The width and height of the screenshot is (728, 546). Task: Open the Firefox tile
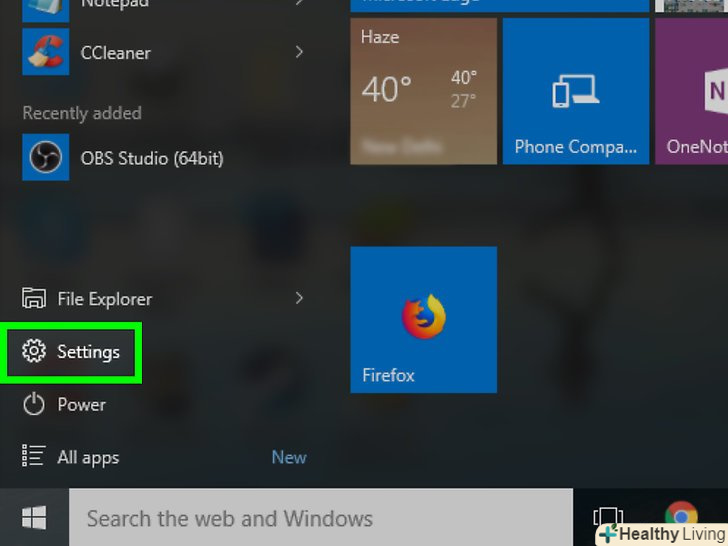pyautogui.click(x=423, y=319)
